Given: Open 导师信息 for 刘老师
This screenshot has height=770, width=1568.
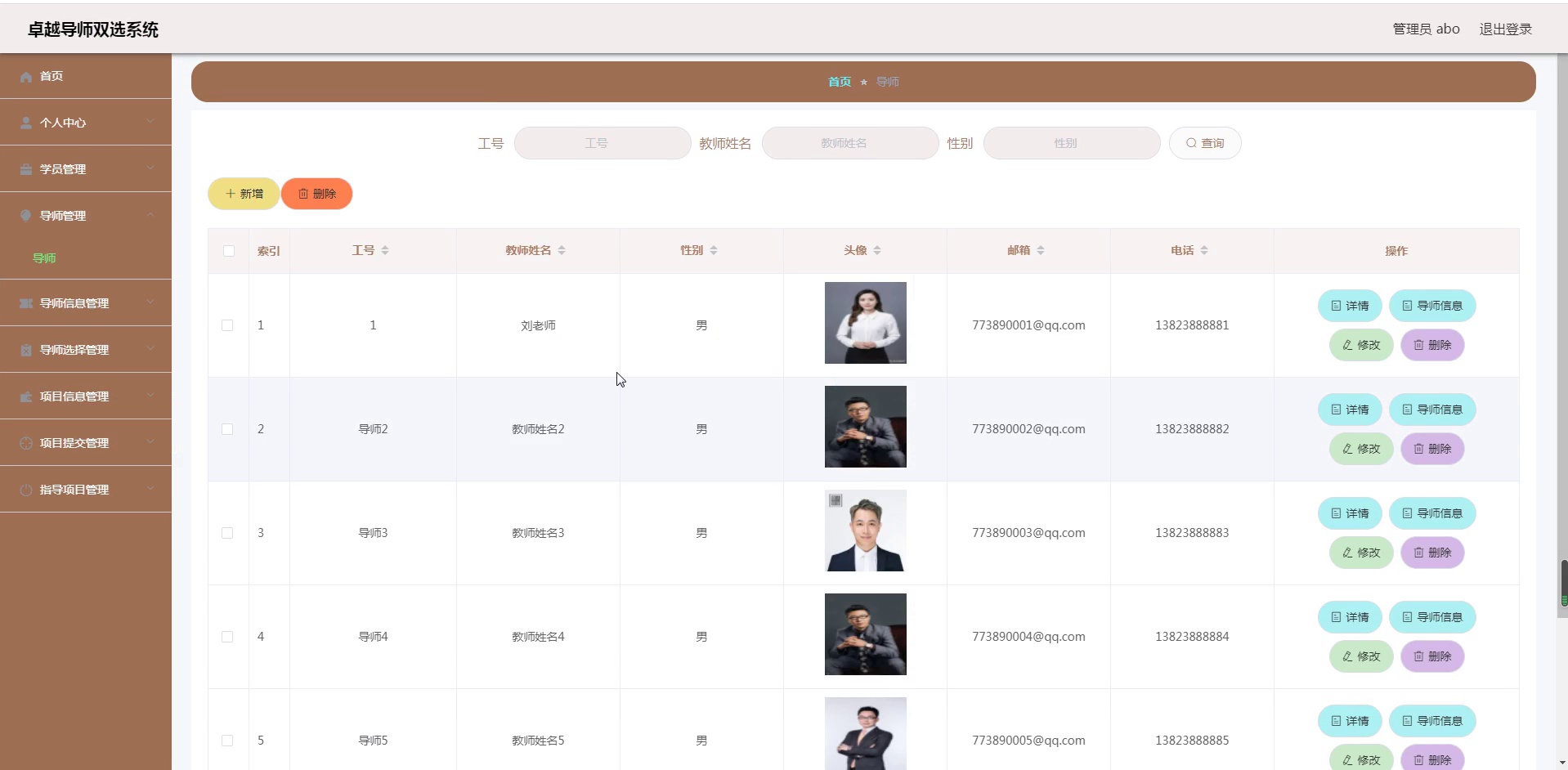Looking at the screenshot, I should point(1432,306).
